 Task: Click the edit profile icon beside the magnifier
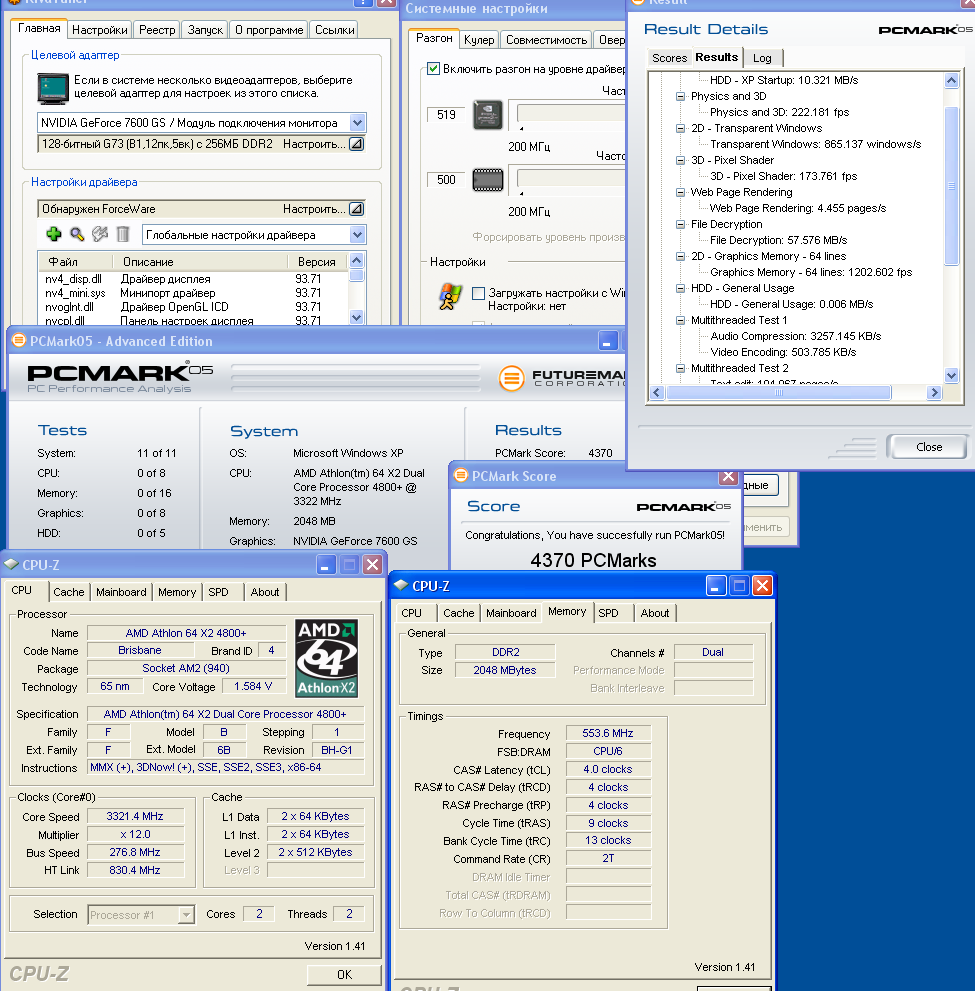(x=100, y=234)
